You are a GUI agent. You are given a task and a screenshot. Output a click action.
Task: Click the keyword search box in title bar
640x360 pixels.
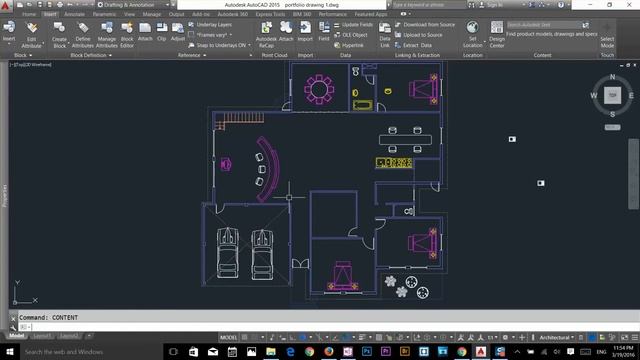[428, 5]
